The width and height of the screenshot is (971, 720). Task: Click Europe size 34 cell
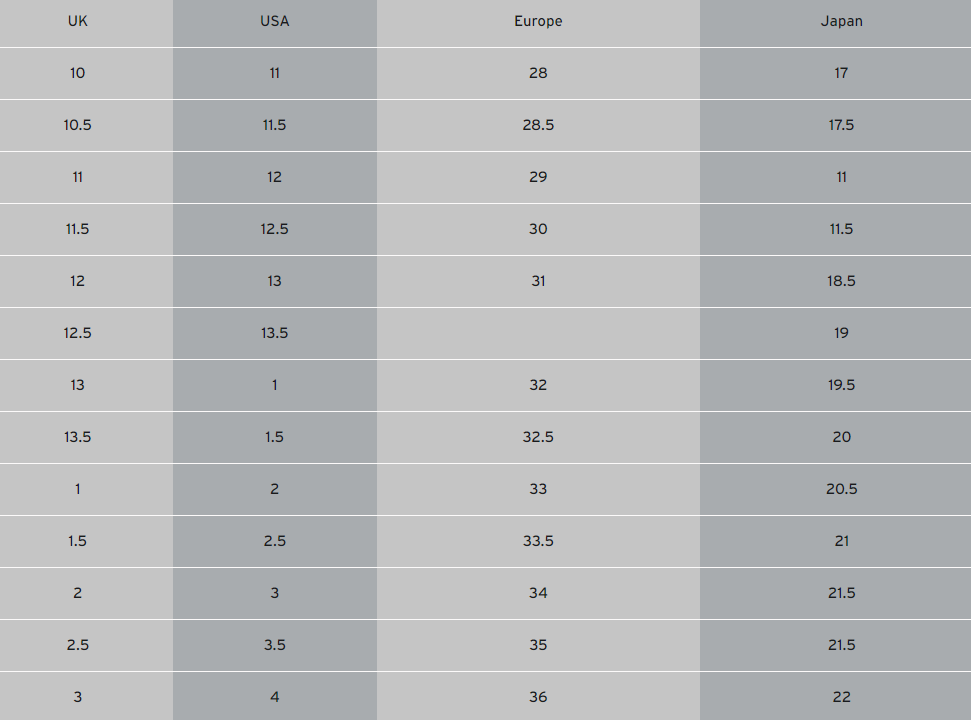pos(538,593)
